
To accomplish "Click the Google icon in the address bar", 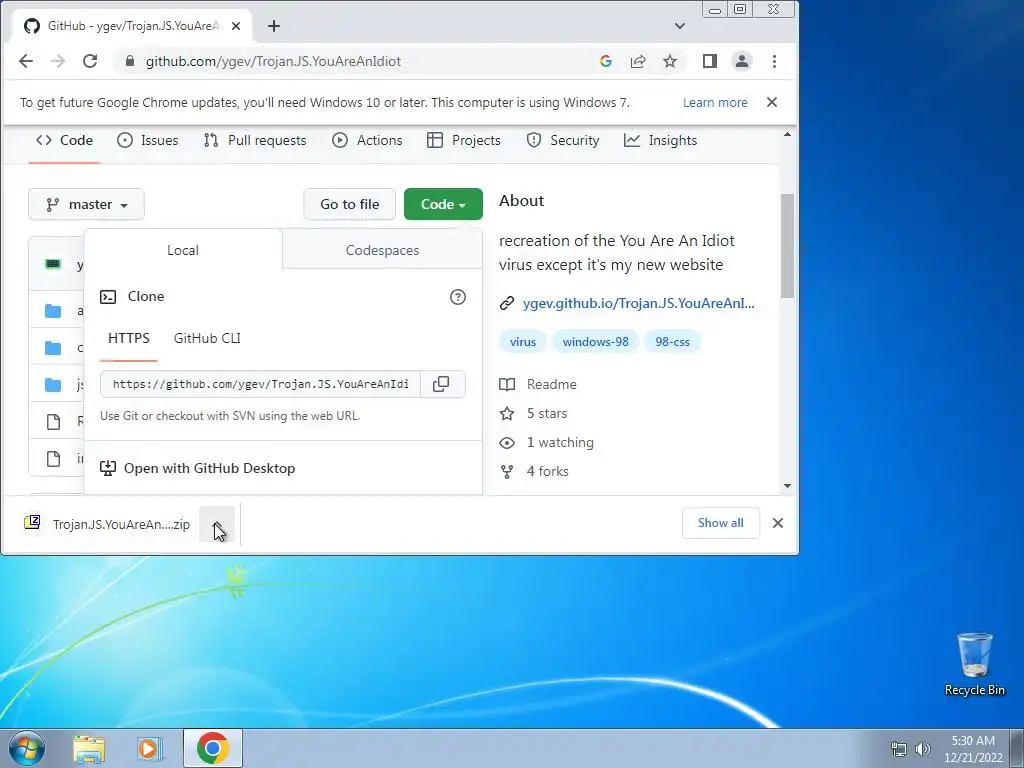I will [605, 61].
